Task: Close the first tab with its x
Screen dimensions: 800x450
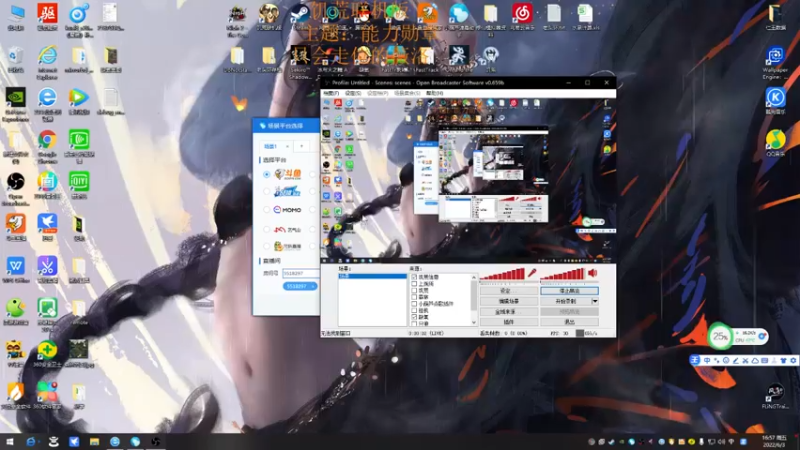Action: coord(287,146)
